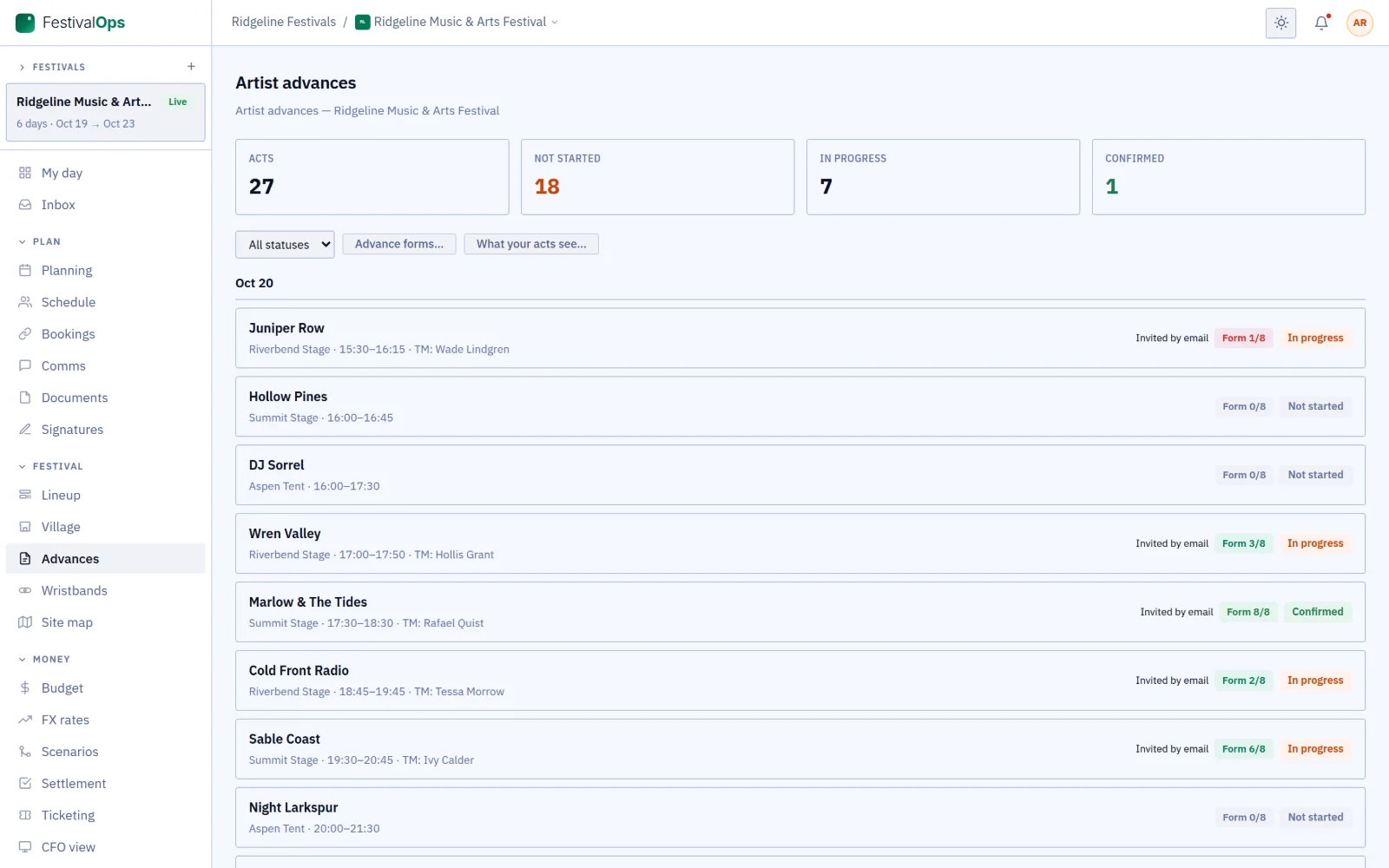This screenshot has width=1389, height=868.
Task: Open the All statuses dropdown
Action: (x=285, y=245)
